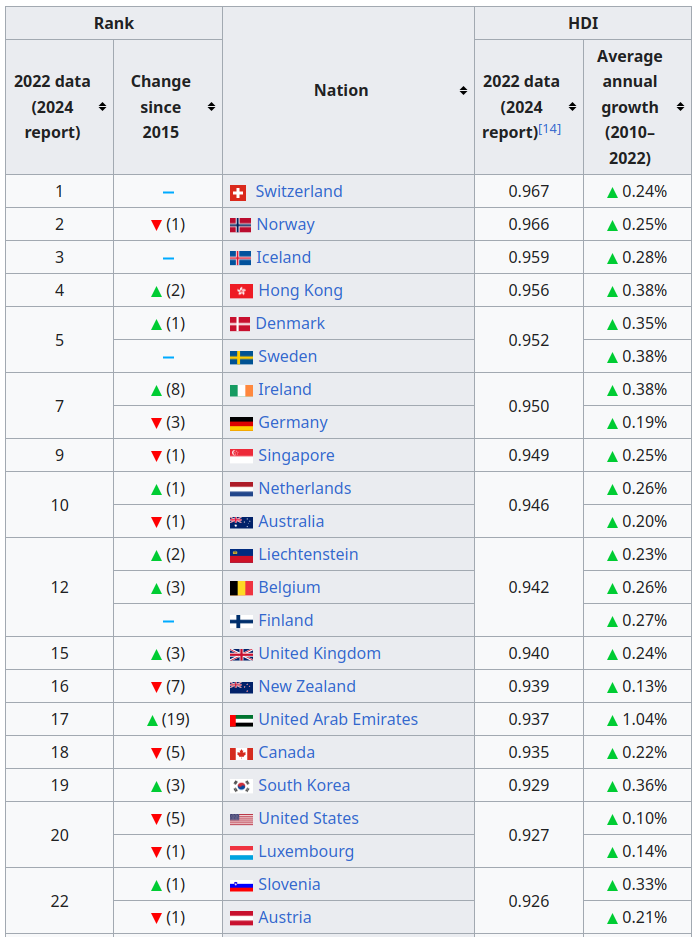Click the Germany flag icon
The width and height of the screenshot is (698, 937).
coord(241,423)
